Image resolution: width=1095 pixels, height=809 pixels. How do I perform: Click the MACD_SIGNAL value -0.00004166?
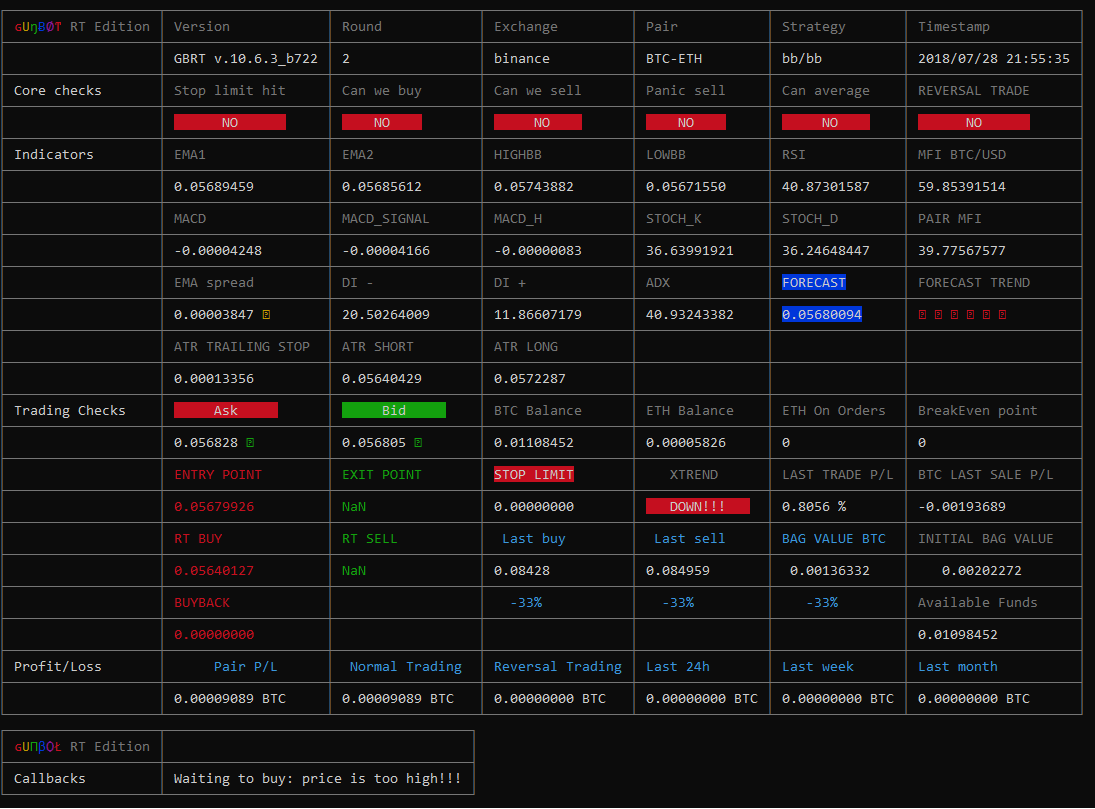pos(386,251)
